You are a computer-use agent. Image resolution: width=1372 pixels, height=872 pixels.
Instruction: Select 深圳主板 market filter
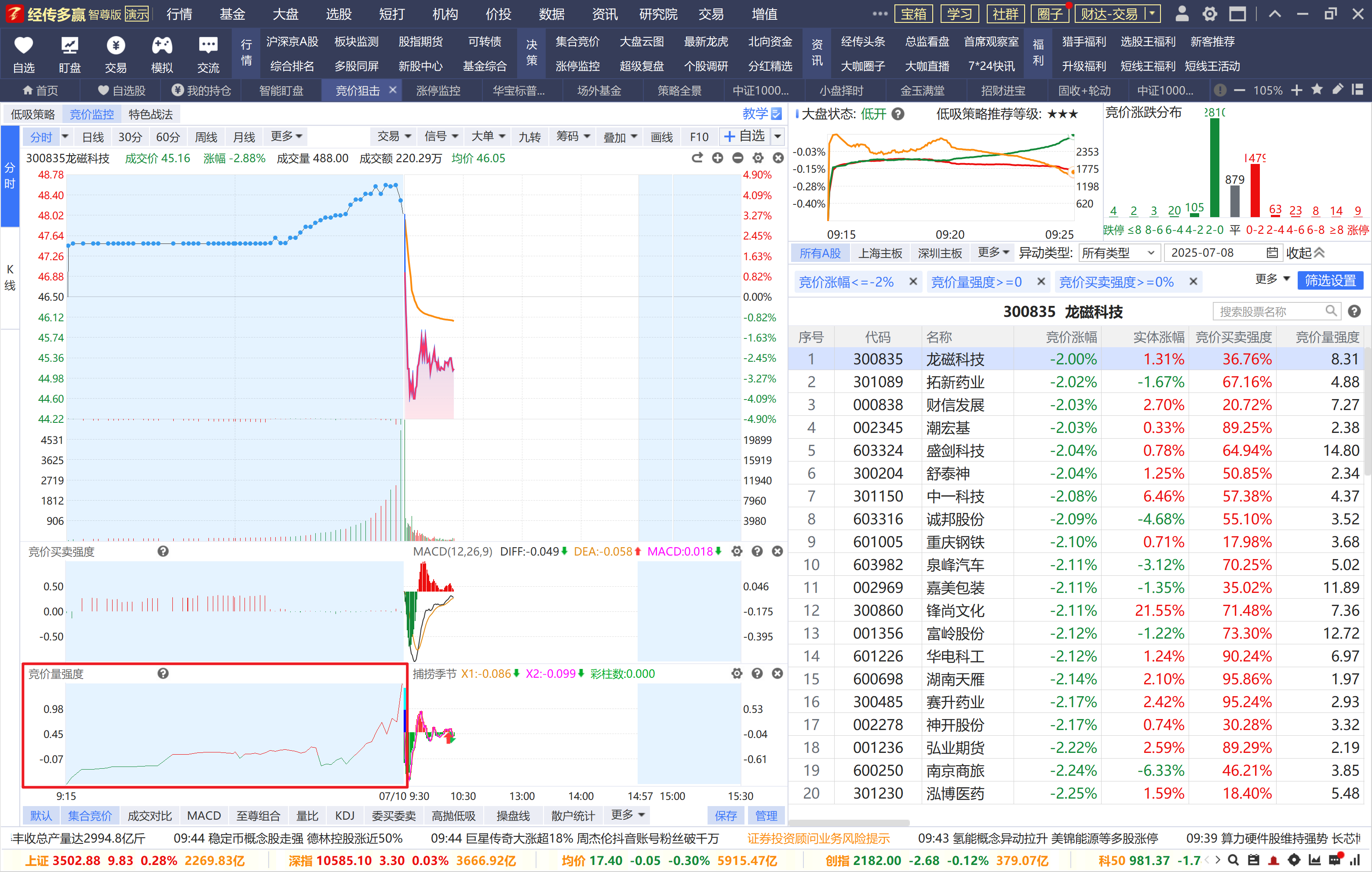(940, 253)
